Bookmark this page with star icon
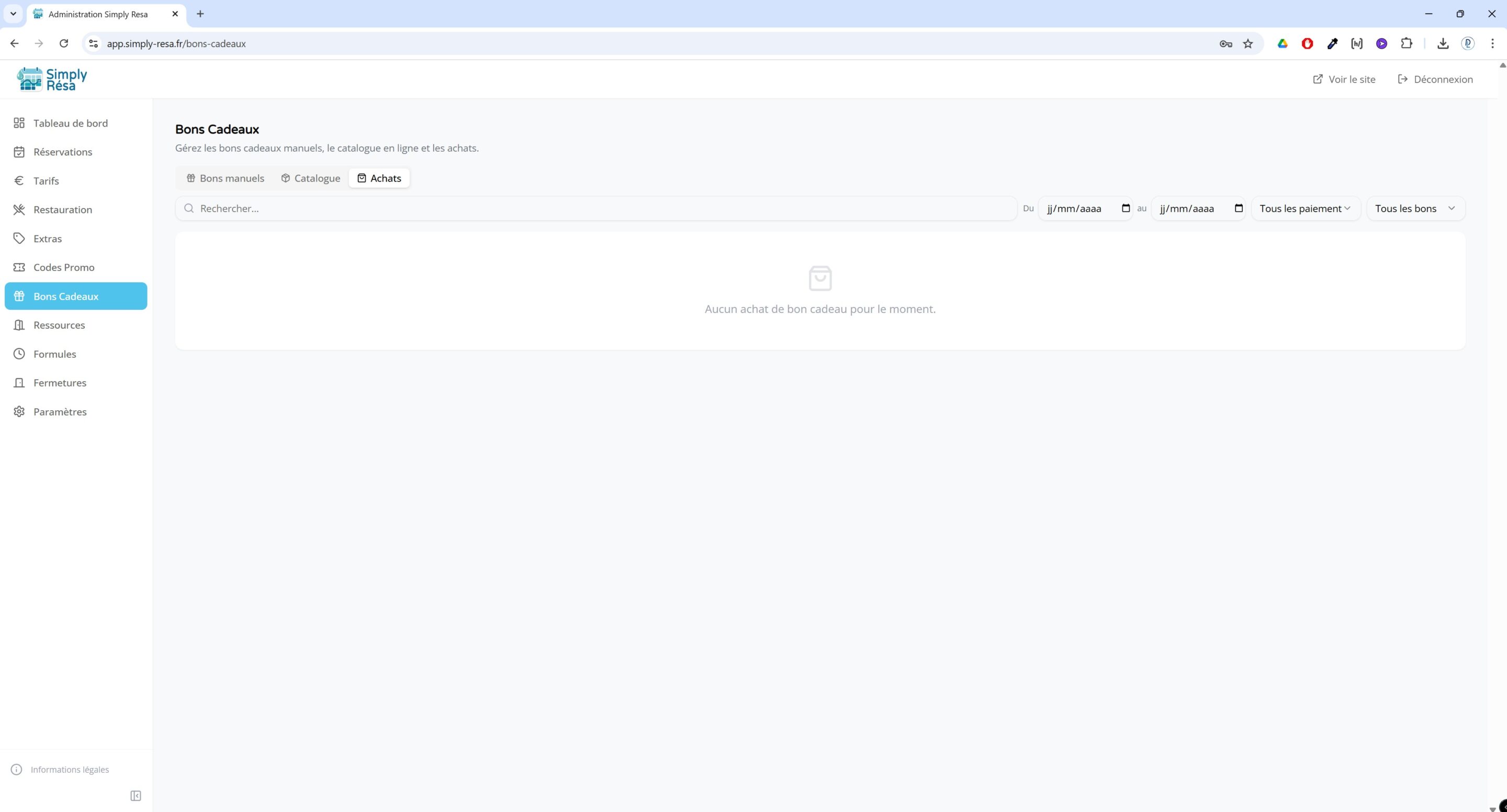Screen dimensions: 1507x812 [1248, 44]
